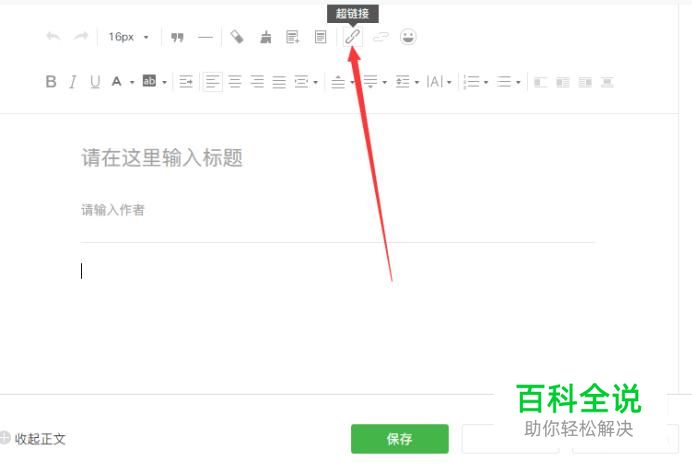Image resolution: width=692 pixels, height=473 pixels.
Task: Click the letter spacing |A| icon
Action: 435,82
